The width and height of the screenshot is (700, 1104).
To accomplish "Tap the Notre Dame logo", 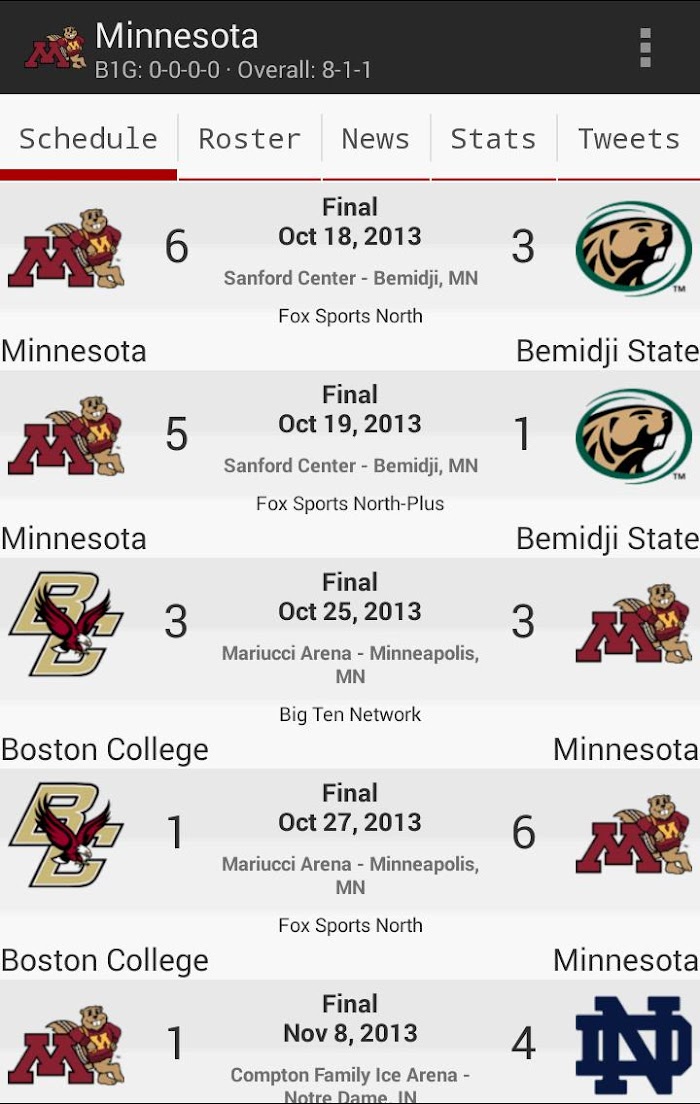I will 633,1045.
